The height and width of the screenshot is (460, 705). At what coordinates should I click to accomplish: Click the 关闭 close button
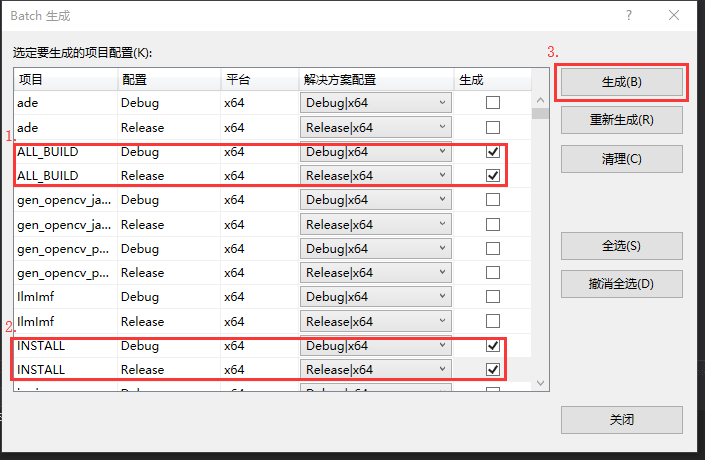click(x=621, y=420)
